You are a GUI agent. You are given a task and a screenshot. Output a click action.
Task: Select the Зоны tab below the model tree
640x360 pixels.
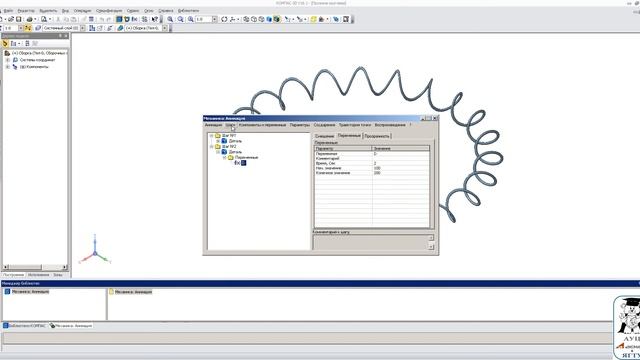coord(58,275)
